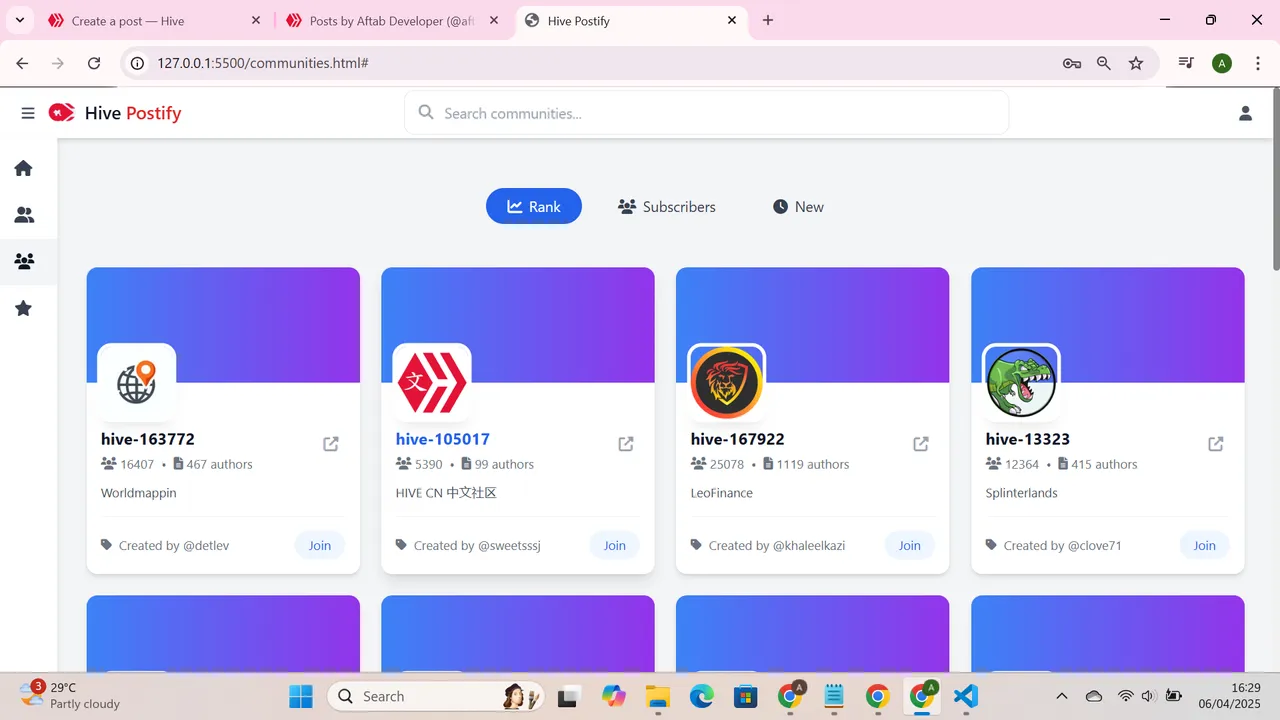Focus the Search communities input field
The width and height of the screenshot is (1280, 720).
pos(706,113)
